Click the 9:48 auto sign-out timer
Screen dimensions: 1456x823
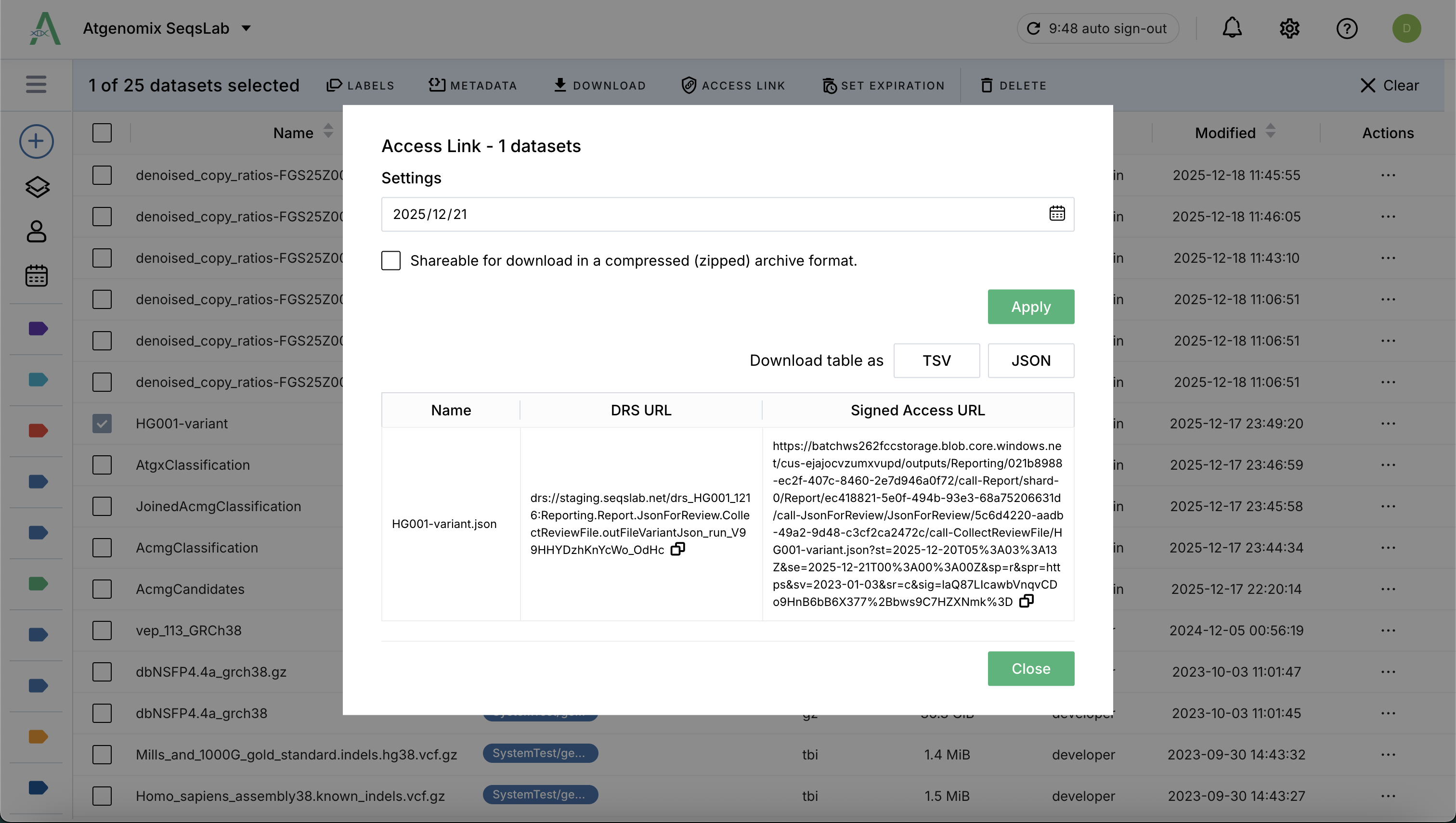pos(1097,28)
